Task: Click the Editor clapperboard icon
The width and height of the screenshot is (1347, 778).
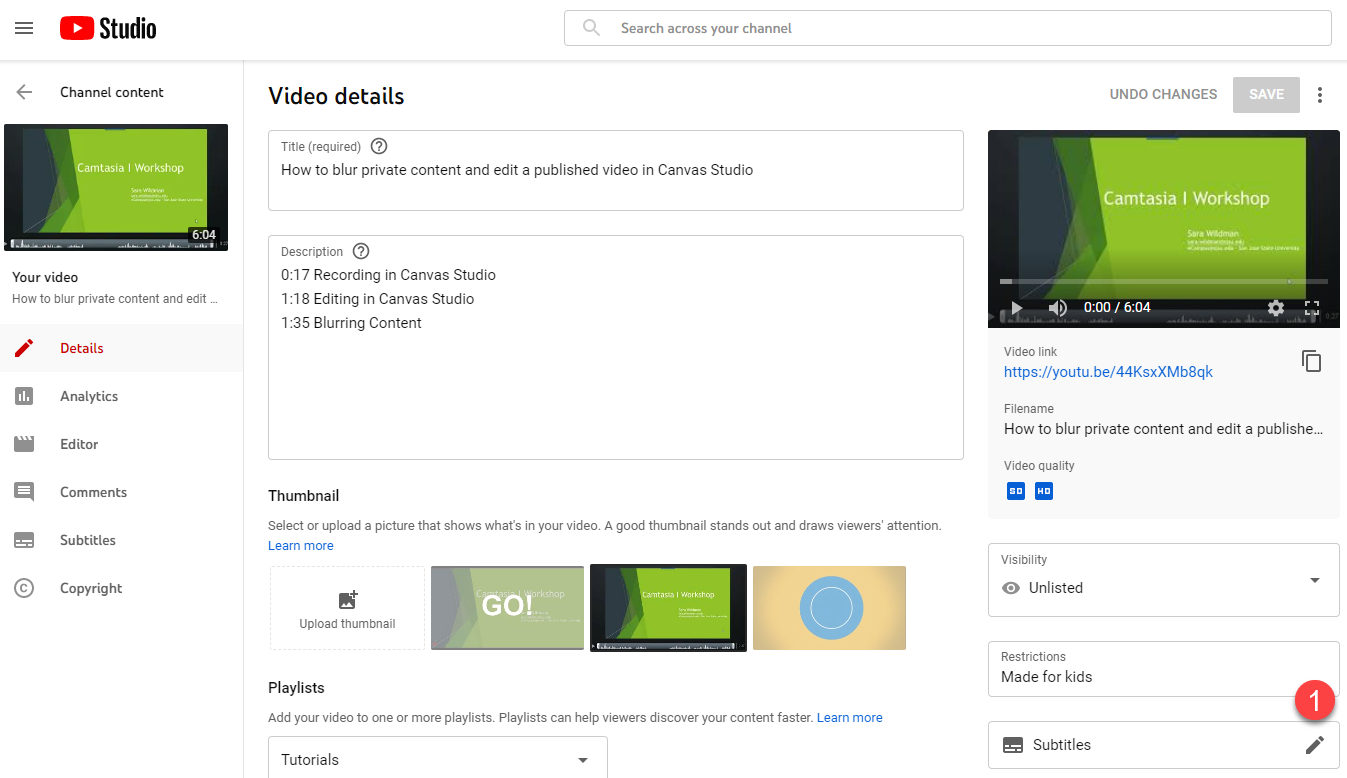Action: 24,444
